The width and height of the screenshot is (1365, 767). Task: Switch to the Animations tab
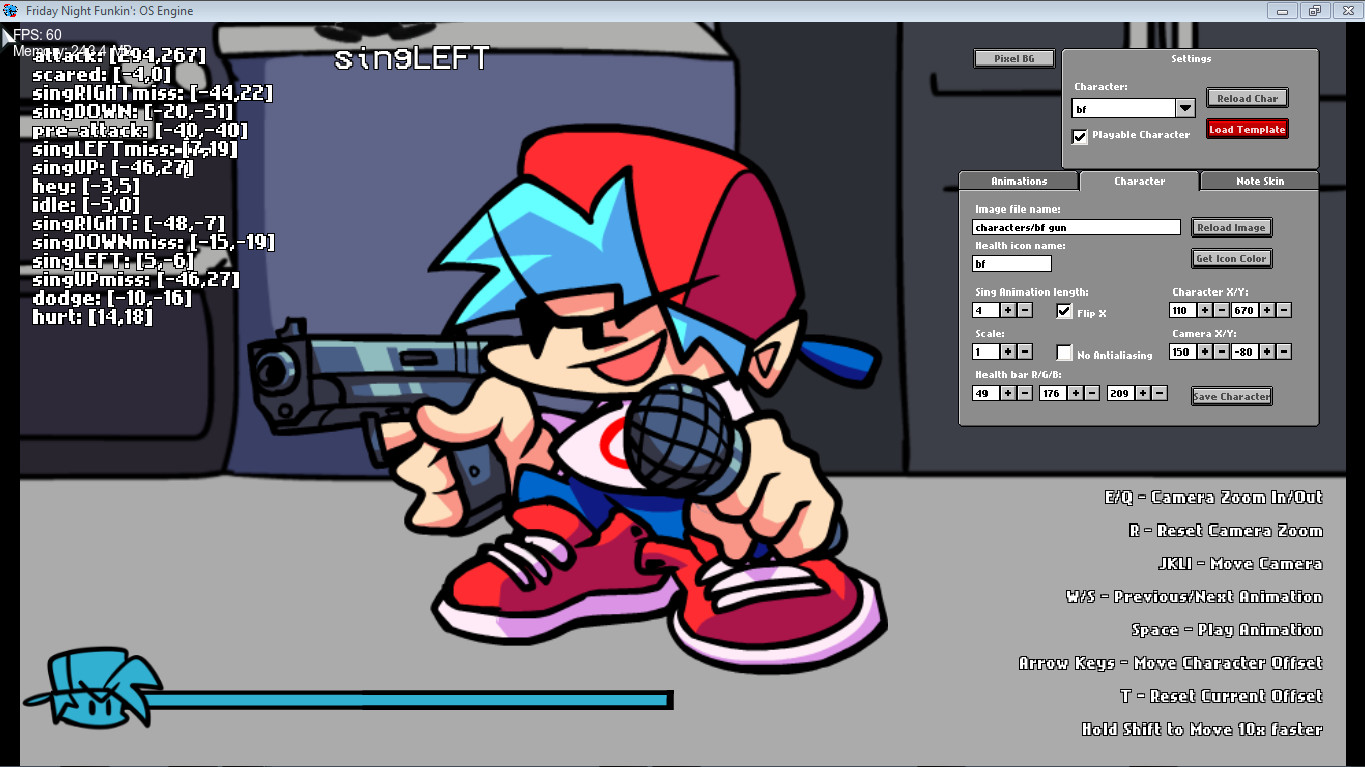tap(1018, 181)
